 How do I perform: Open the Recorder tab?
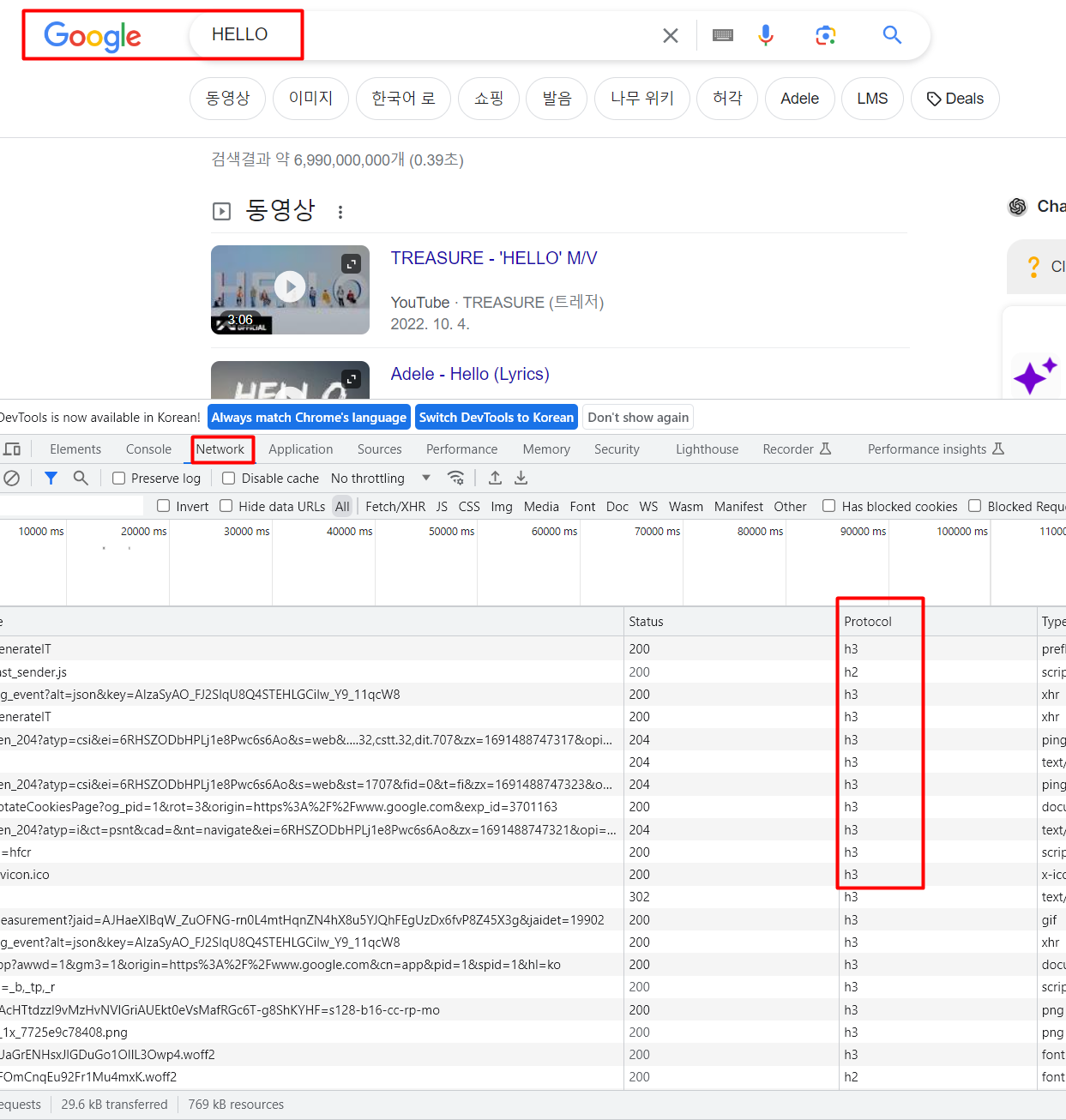click(x=797, y=449)
